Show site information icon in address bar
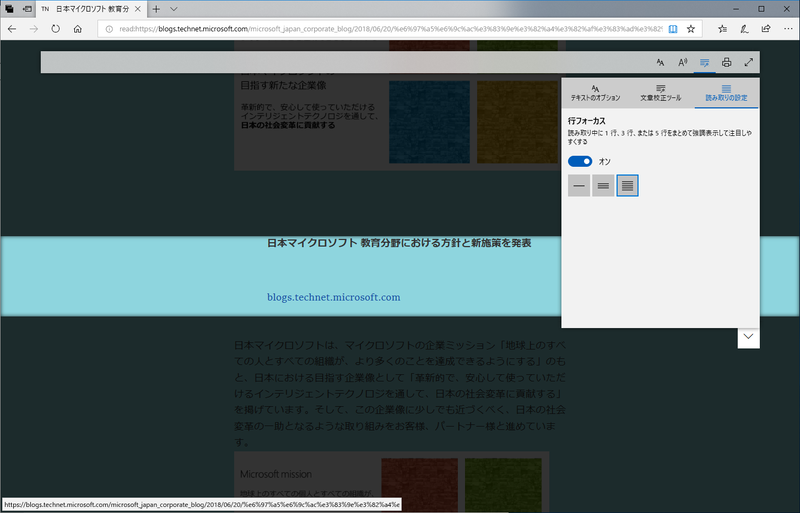 click(109, 29)
